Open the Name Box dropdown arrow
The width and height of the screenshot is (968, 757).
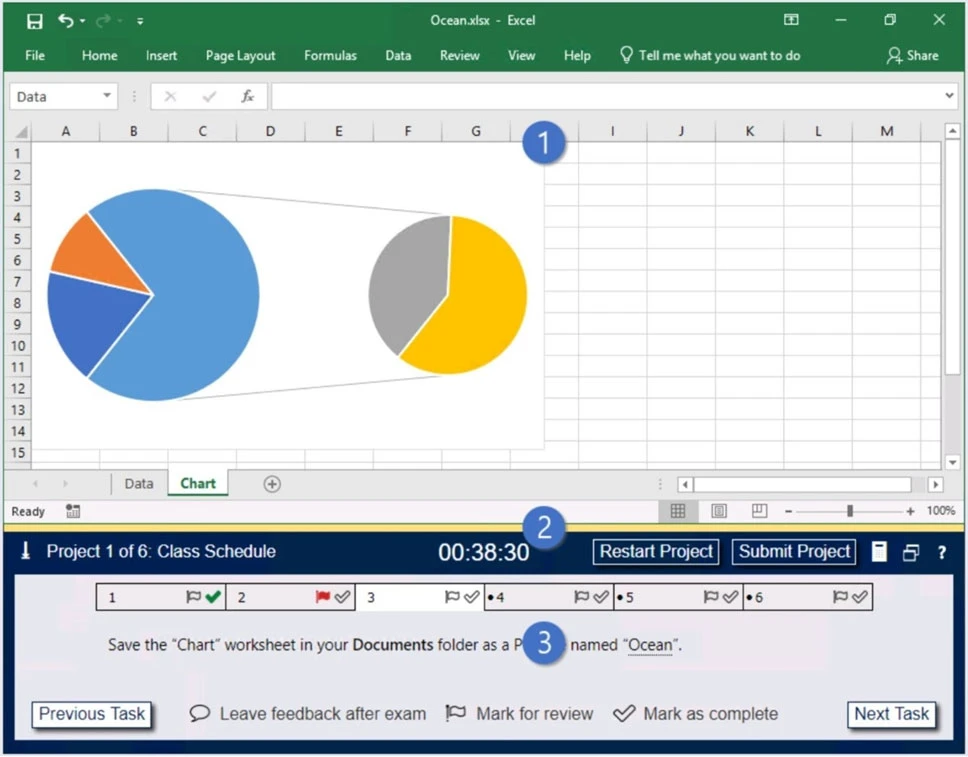(x=107, y=97)
